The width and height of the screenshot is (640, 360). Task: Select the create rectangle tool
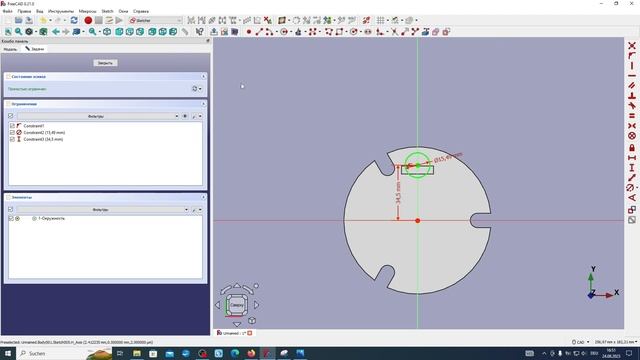(339, 31)
